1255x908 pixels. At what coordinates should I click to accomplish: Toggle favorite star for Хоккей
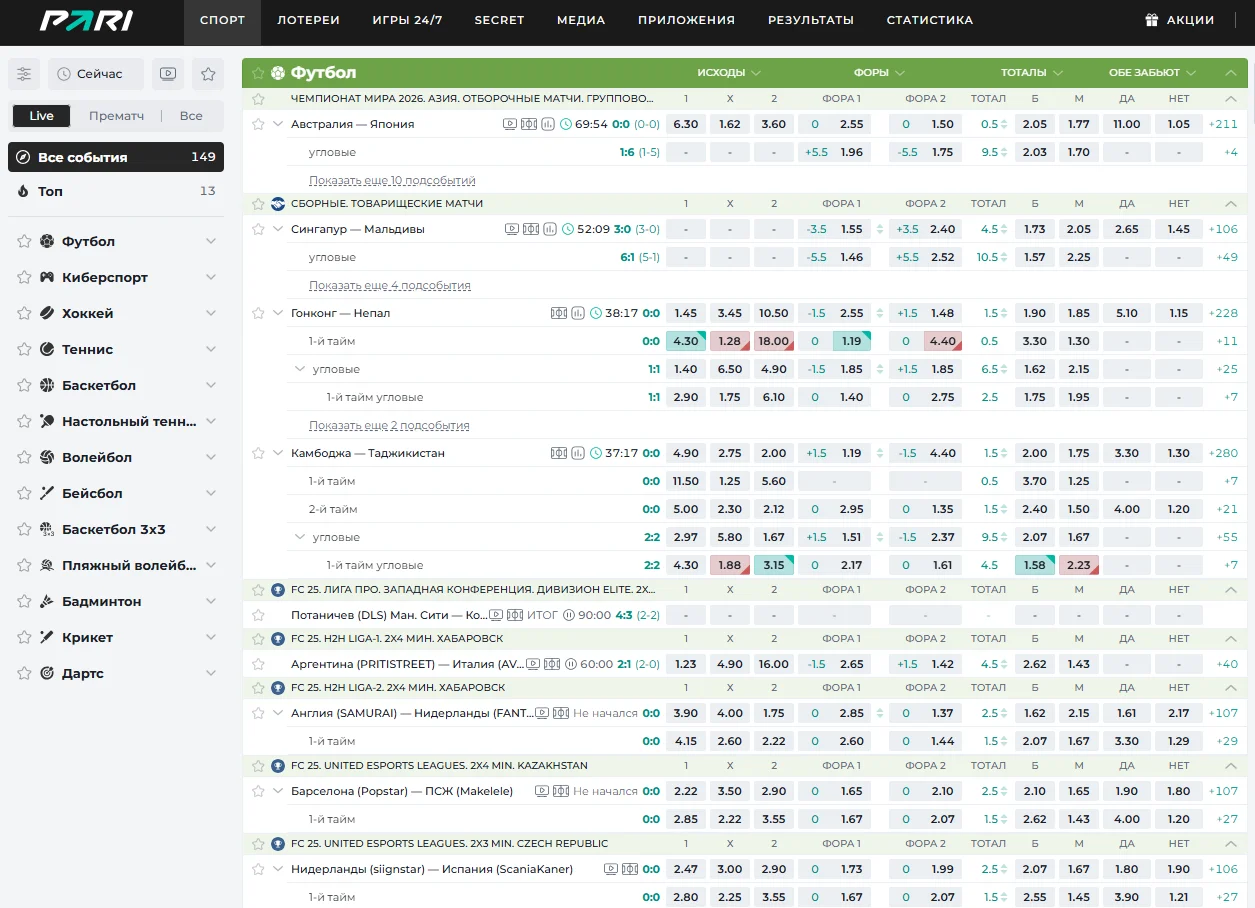(x=26, y=313)
